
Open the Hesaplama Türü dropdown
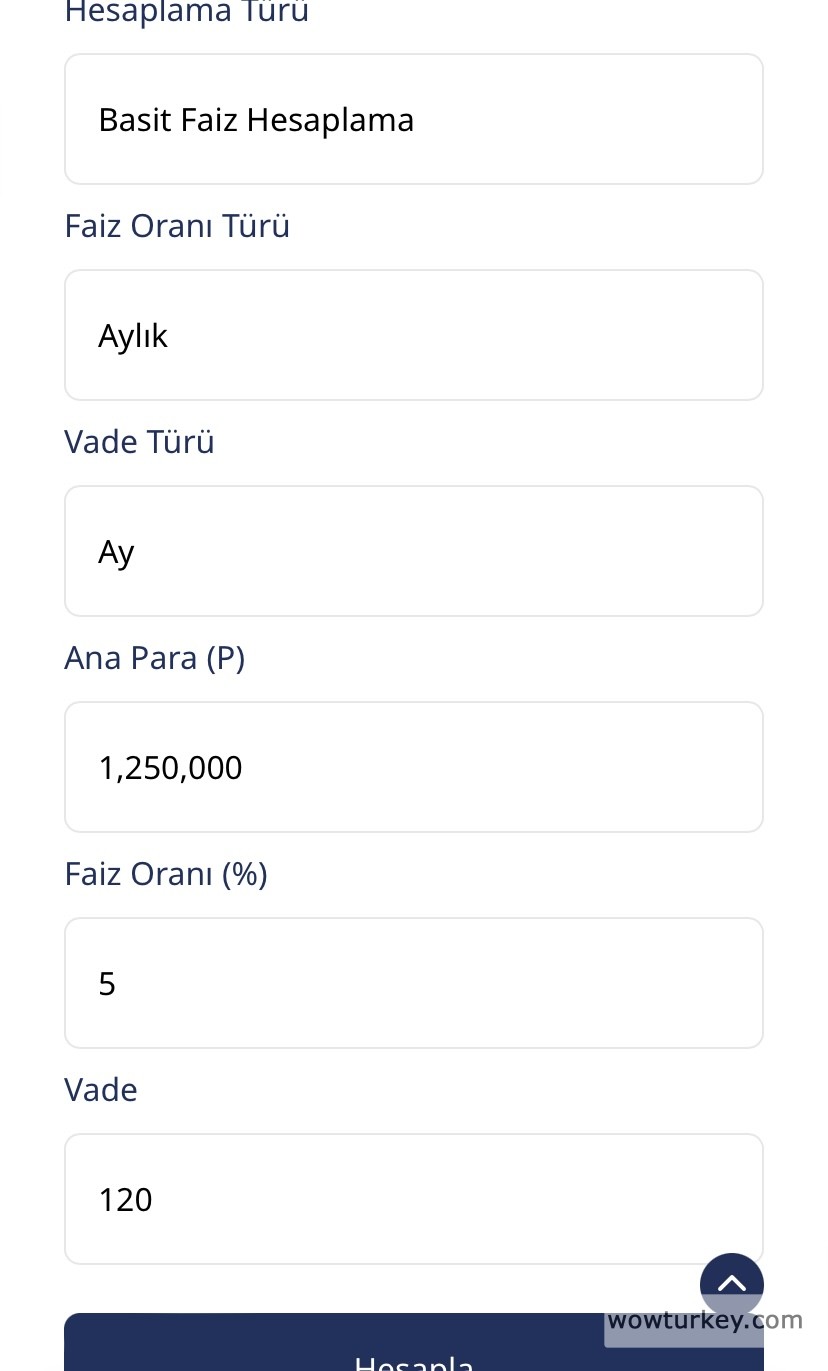413,120
